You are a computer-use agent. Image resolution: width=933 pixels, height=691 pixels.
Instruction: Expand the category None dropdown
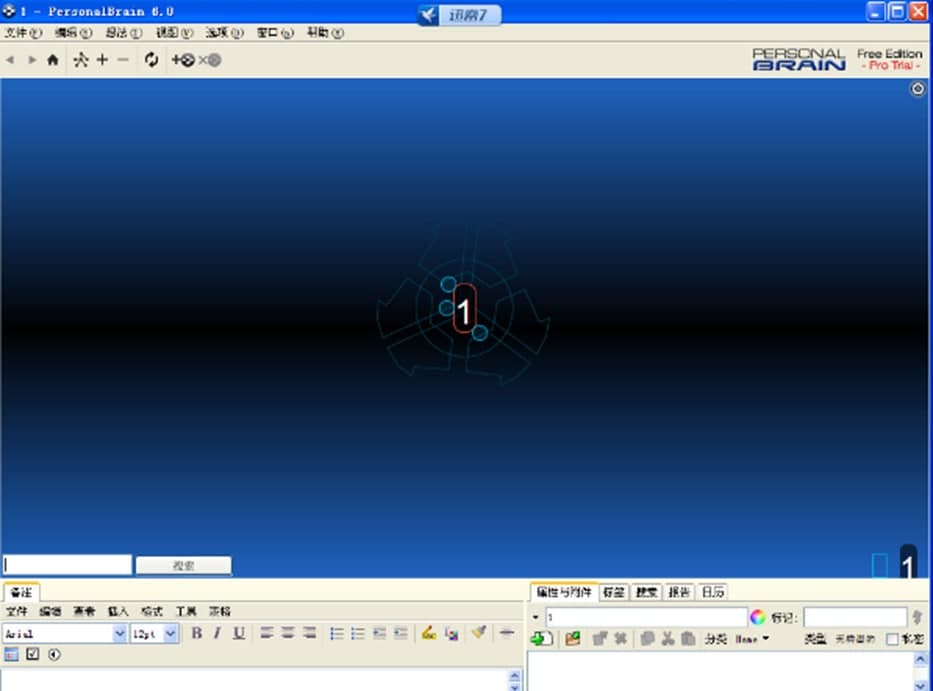[753, 639]
